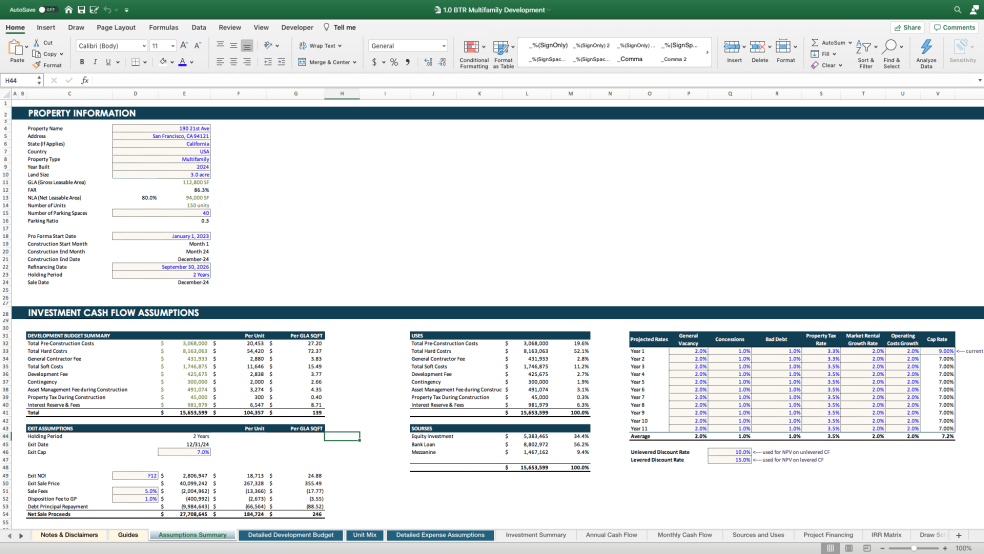Image resolution: width=984 pixels, height=554 pixels.
Task: Click the percent style icon
Action: [393, 62]
